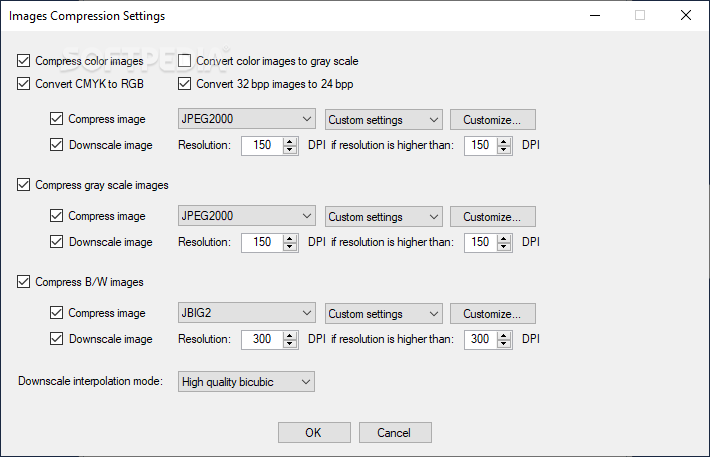
Task: Toggle Convert 32 bpp images to 24 bpp
Action: pyautogui.click(x=185, y=84)
